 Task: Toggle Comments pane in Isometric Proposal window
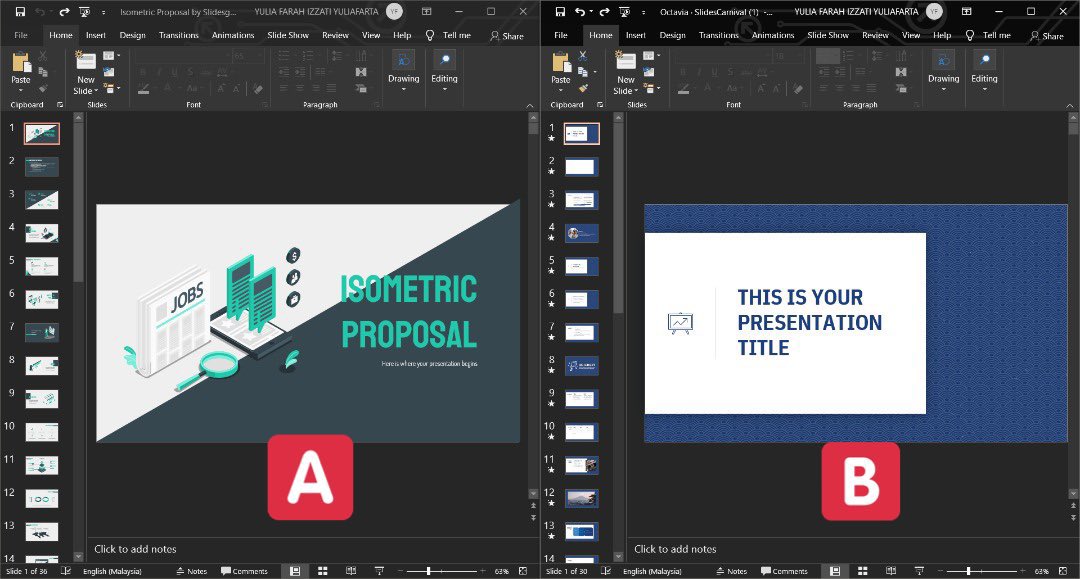(x=244, y=571)
